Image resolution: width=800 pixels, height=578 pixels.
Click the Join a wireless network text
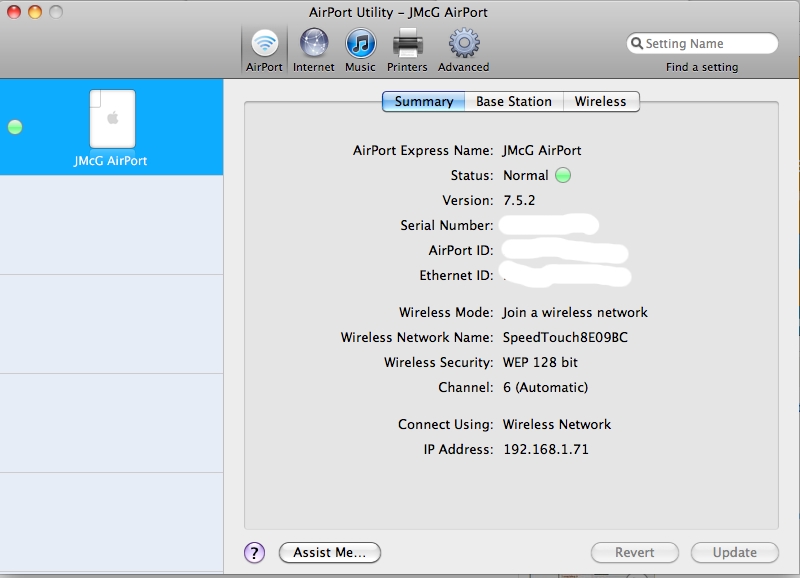(x=575, y=312)
